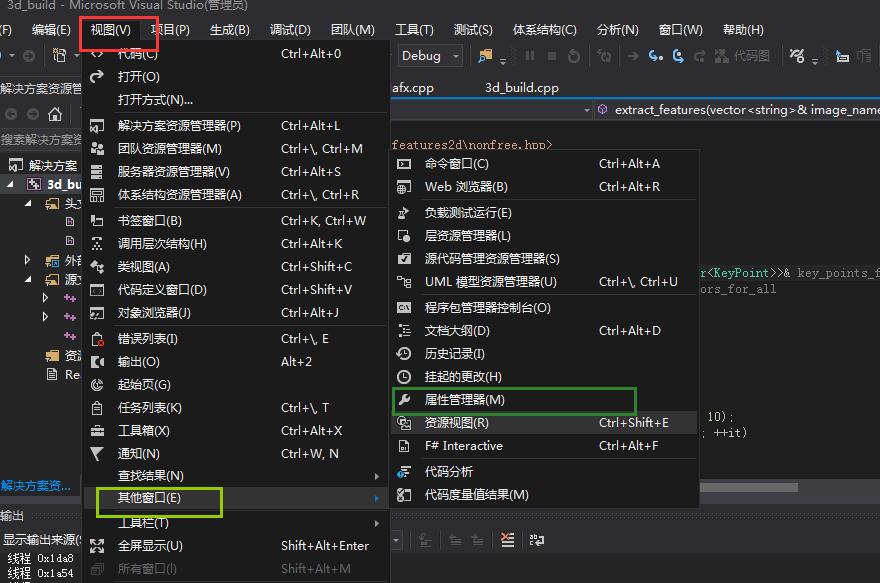
Task: Click the F# Interactive icon
Action: (404, 446)
